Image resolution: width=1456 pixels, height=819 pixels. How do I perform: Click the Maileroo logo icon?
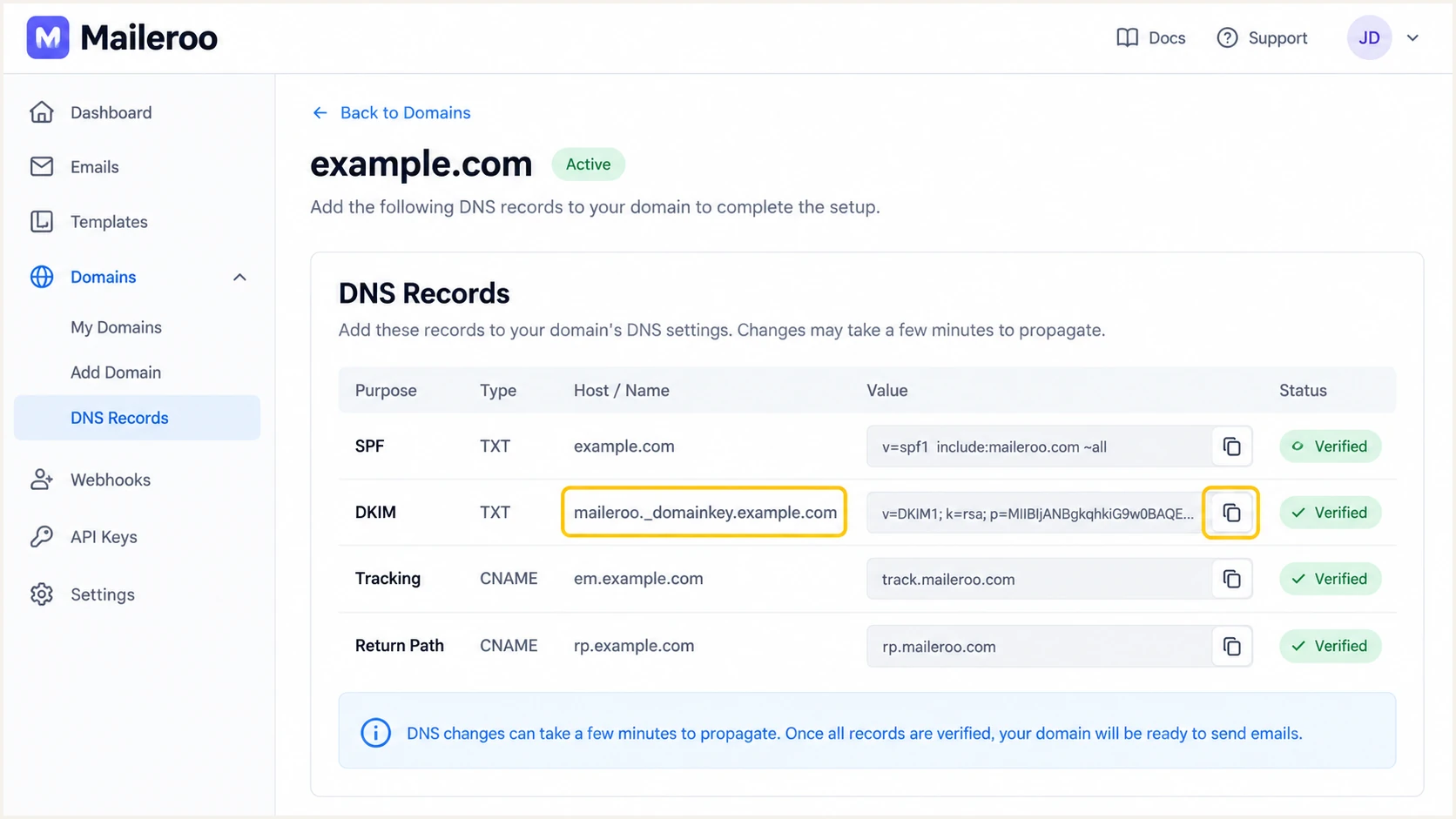click(x=48, y=37)
